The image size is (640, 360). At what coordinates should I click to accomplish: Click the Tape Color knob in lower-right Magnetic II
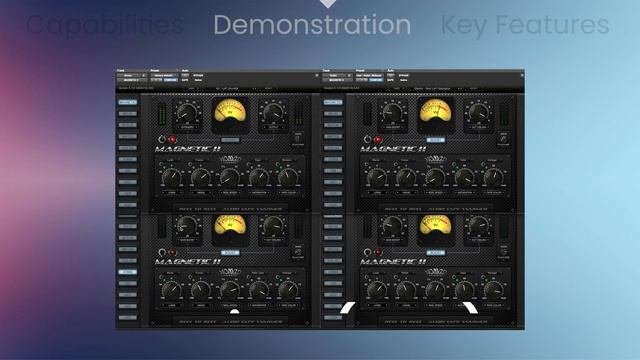tap(493, 290)
